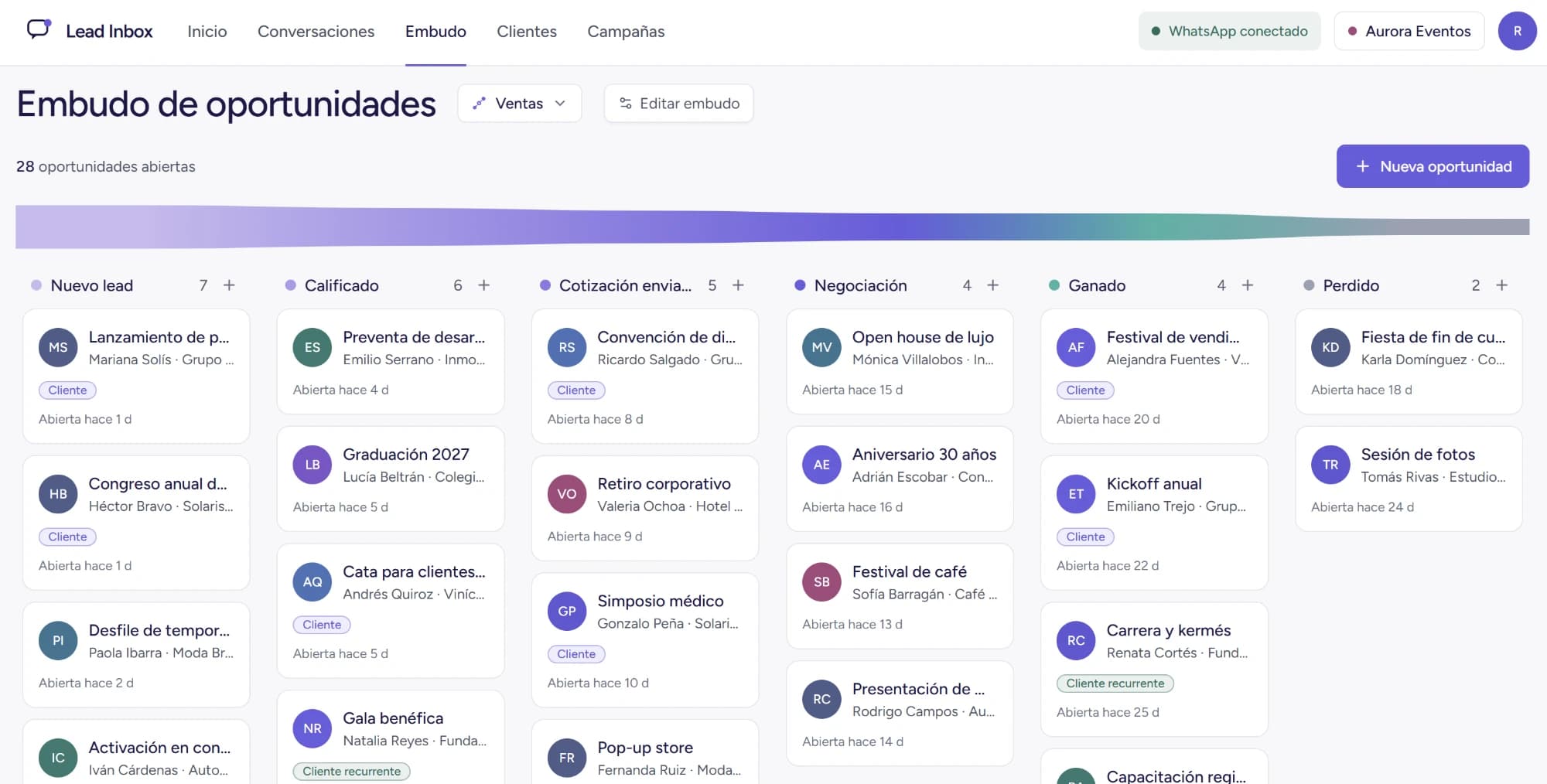This screenshot has height=784, width=1547.
Task: Click FR avatar on Pop-up store card
Action: coord(567,758)
